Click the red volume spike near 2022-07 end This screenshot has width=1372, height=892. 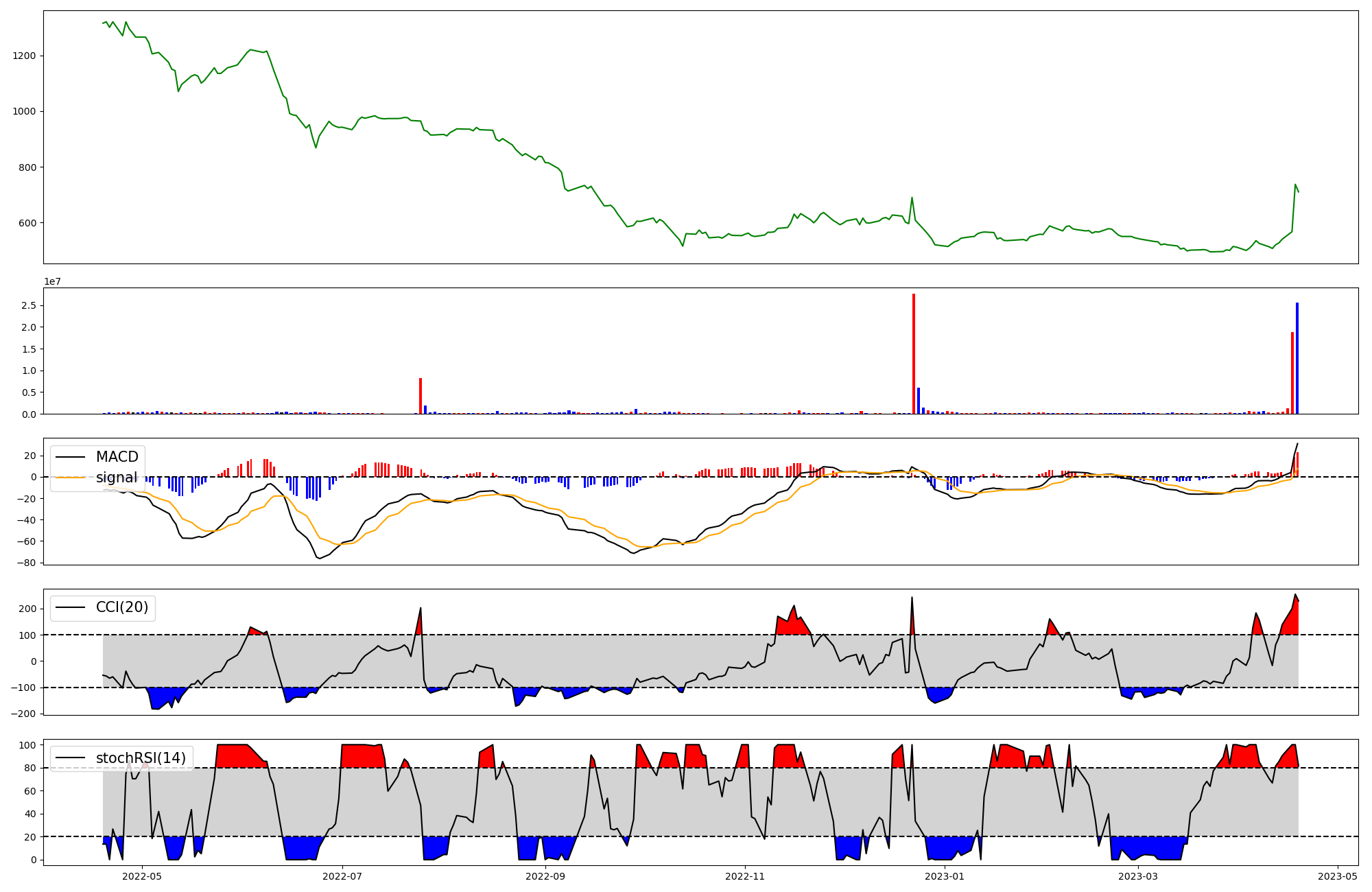point(421,396)
